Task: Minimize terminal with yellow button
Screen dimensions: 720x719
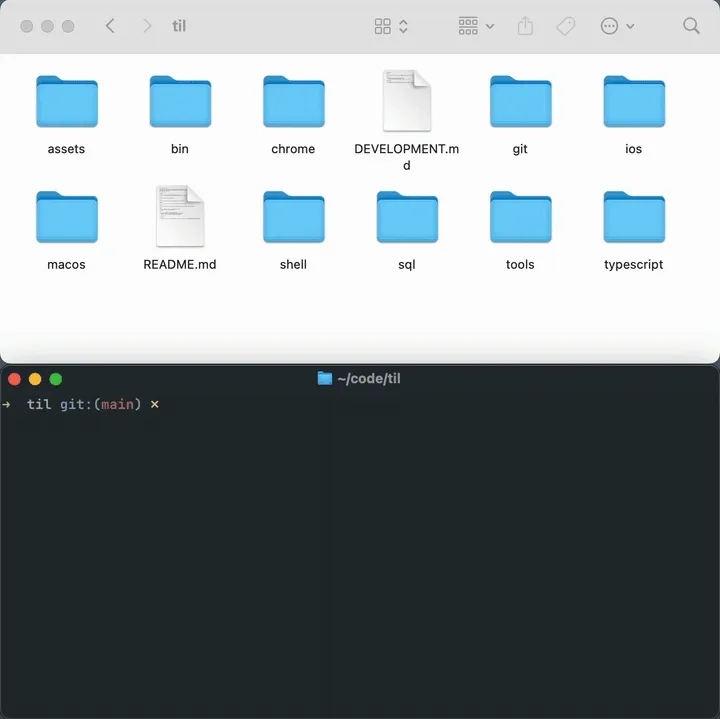Action: pos(35,379)
